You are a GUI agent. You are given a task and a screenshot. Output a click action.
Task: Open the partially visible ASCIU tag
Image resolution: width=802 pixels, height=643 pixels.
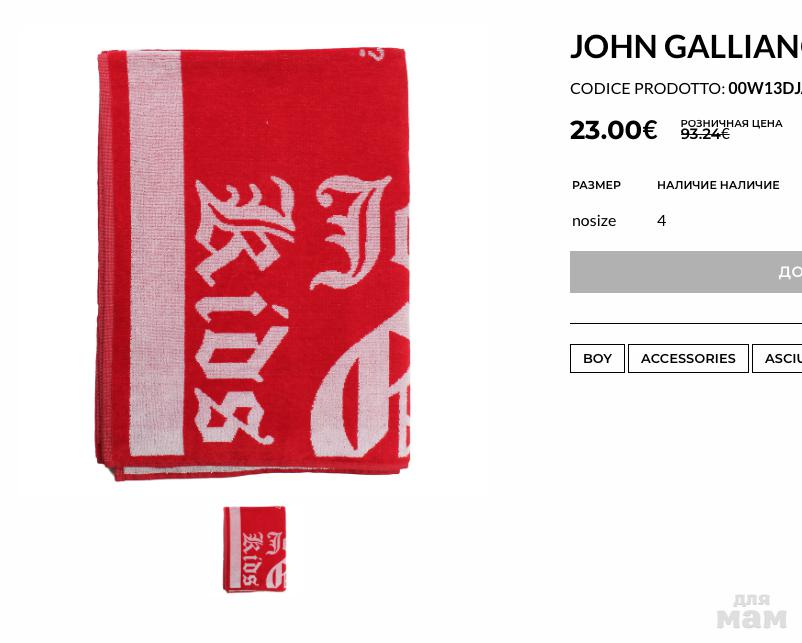pos(777,359)
